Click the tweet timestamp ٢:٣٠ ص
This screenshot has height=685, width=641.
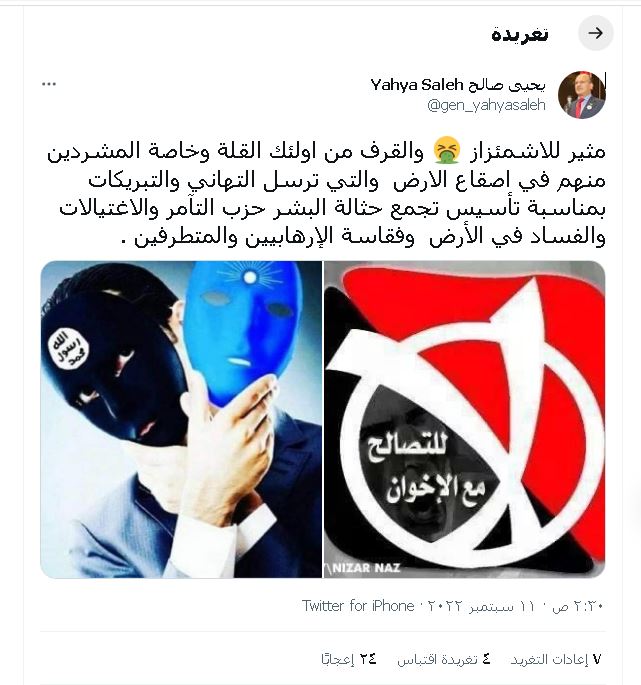click(x=577, y=606)
